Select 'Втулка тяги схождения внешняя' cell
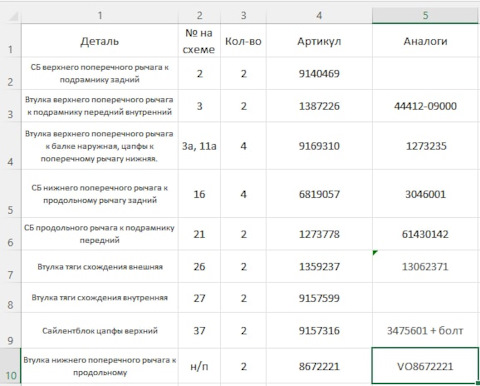The image size is (480, 386). point(100,267)
